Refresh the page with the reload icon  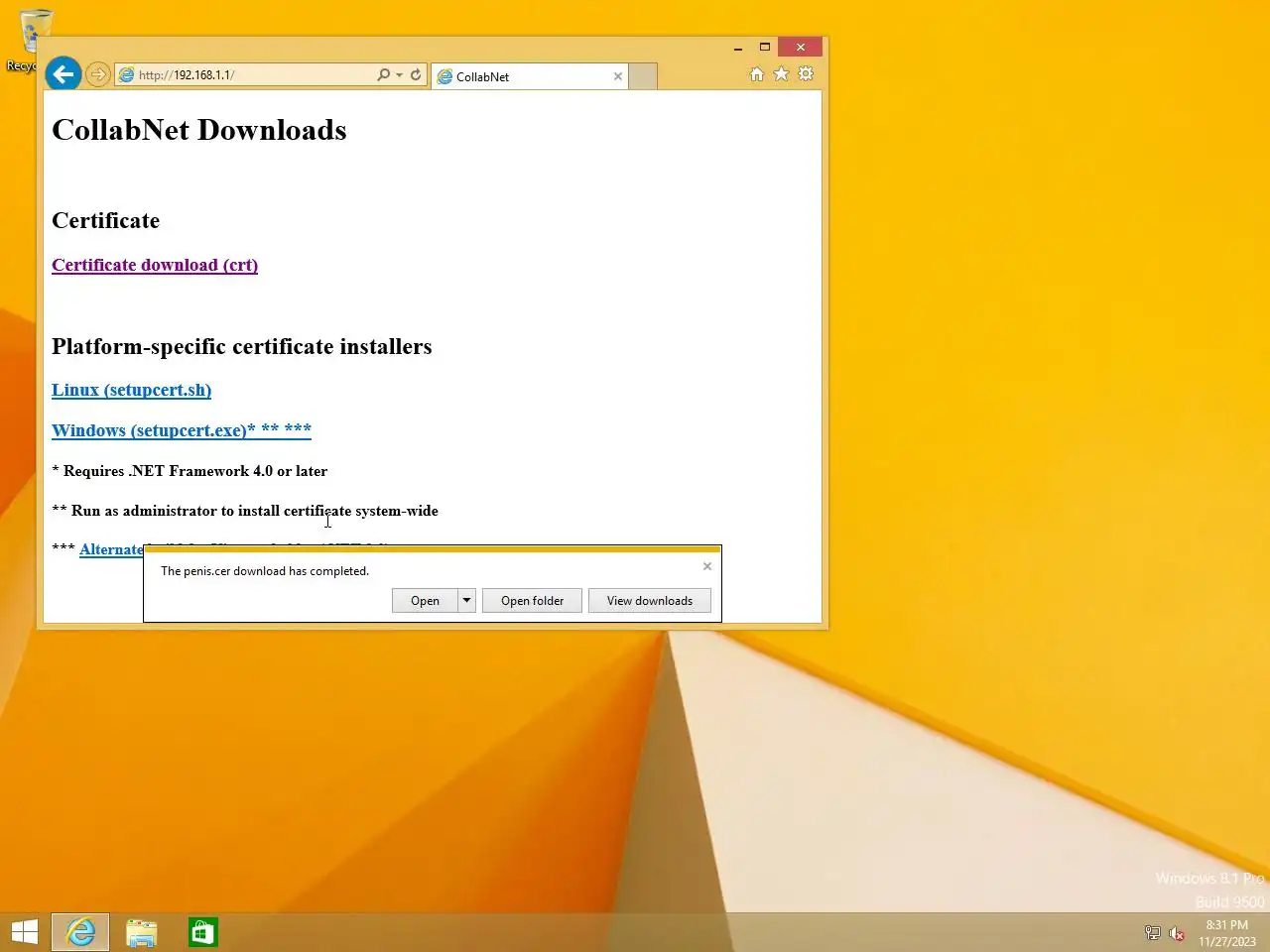416,74
